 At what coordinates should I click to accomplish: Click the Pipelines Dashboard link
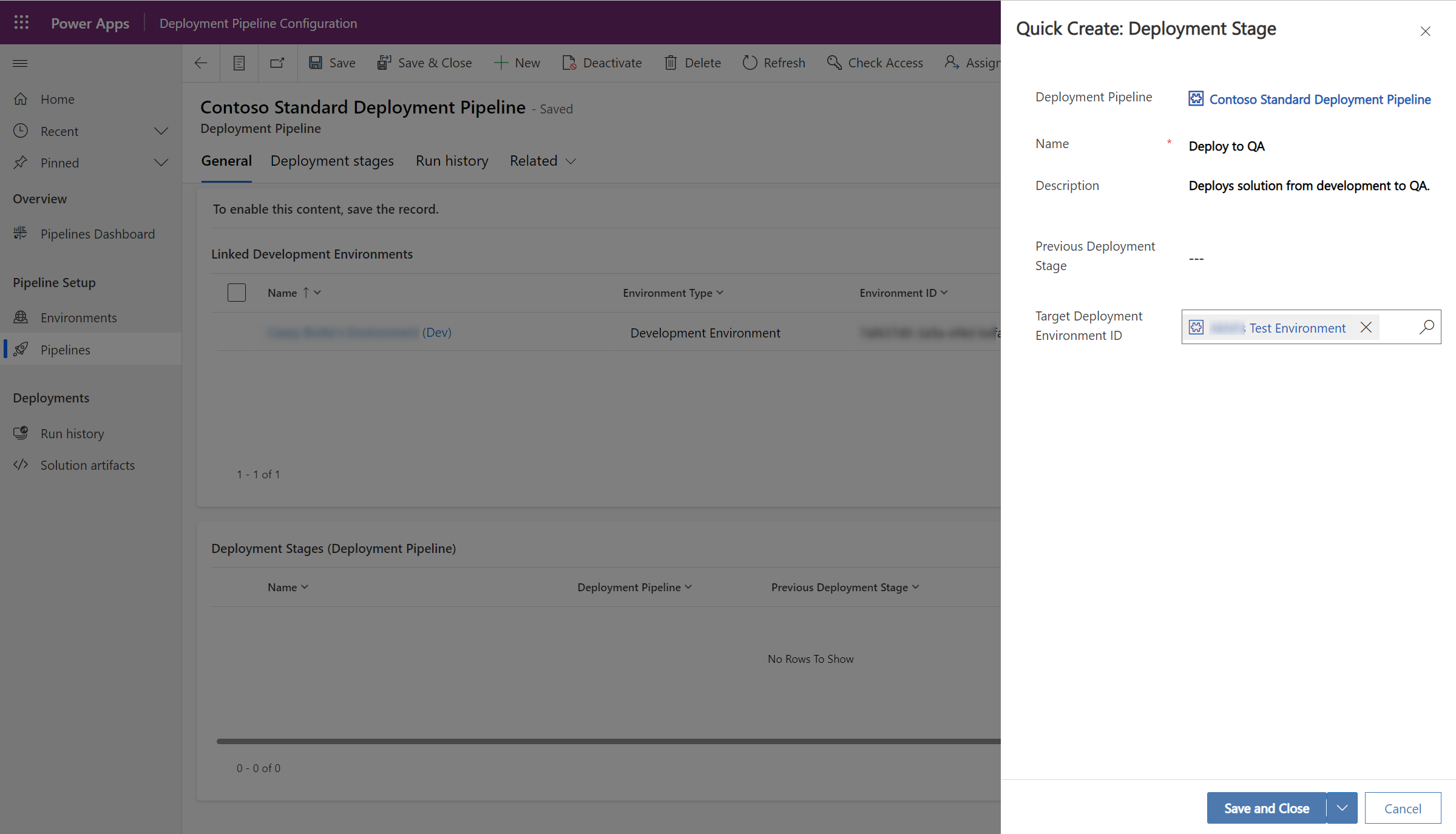click(x=97, y=233)
